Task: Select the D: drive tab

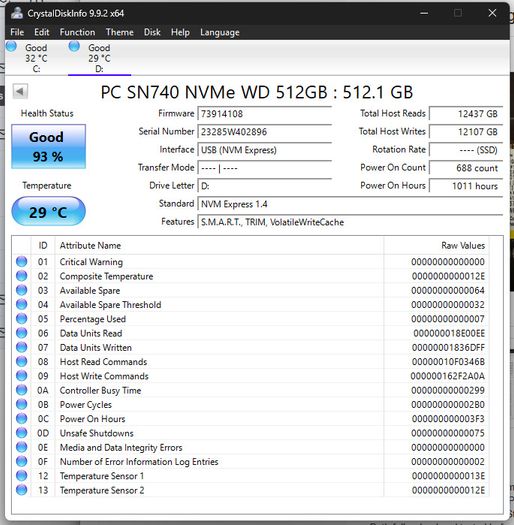Action: coord(99,58)
